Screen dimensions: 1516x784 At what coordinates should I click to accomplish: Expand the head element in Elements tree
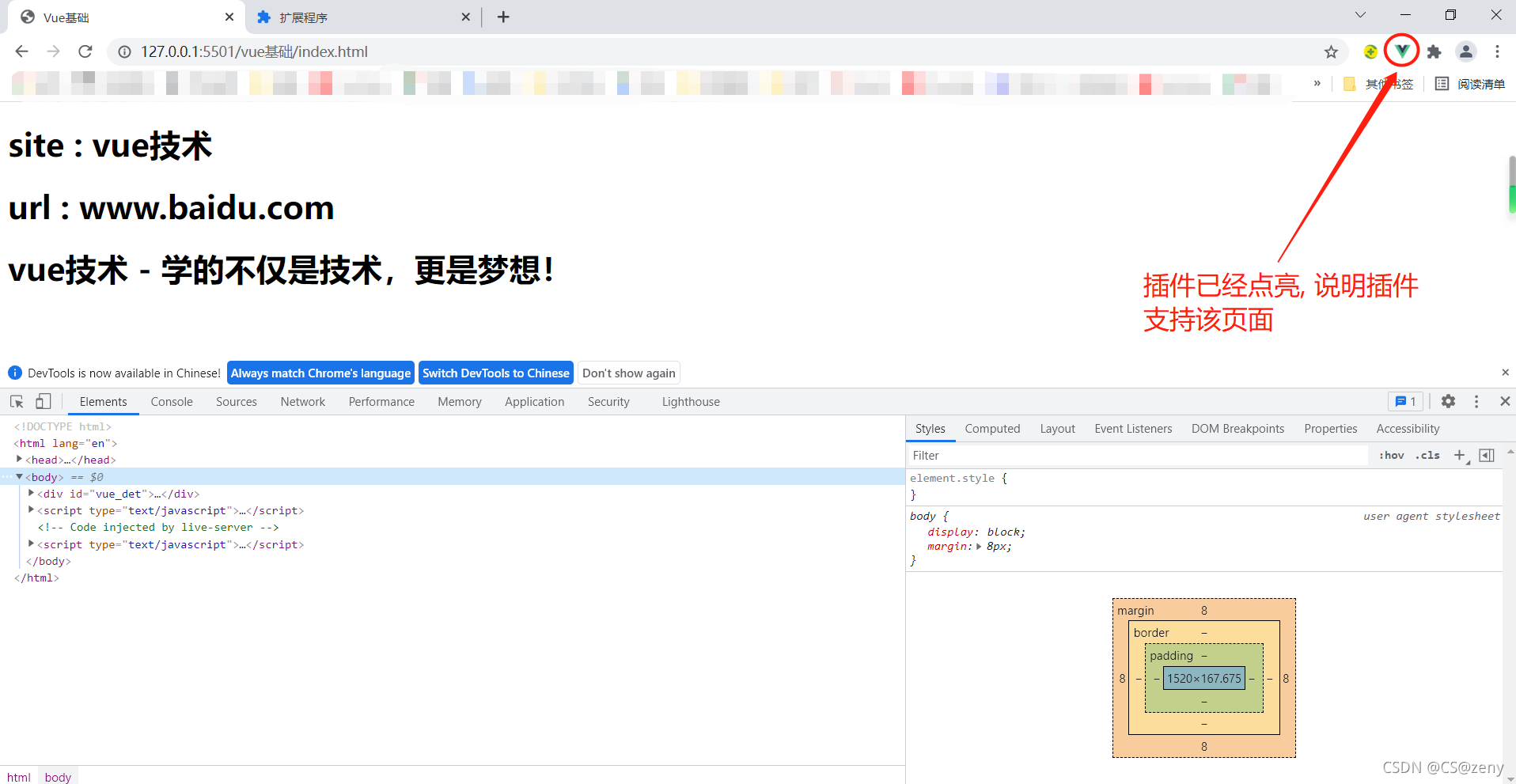pos(19,460)
